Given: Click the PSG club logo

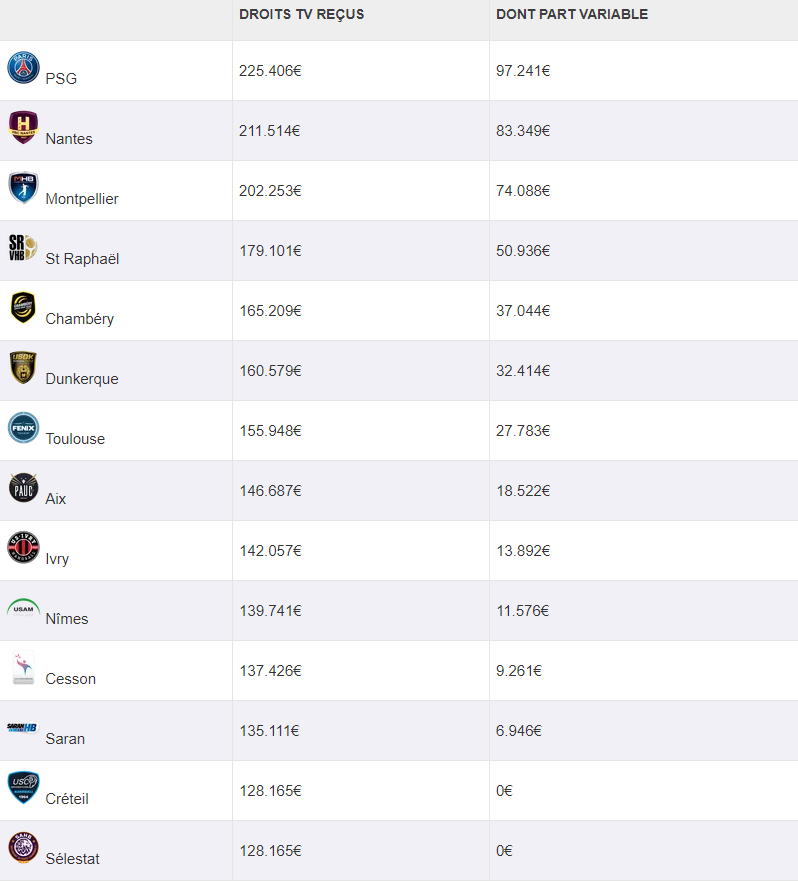Looking at the screenshot, I should click(x=23, y=68).
